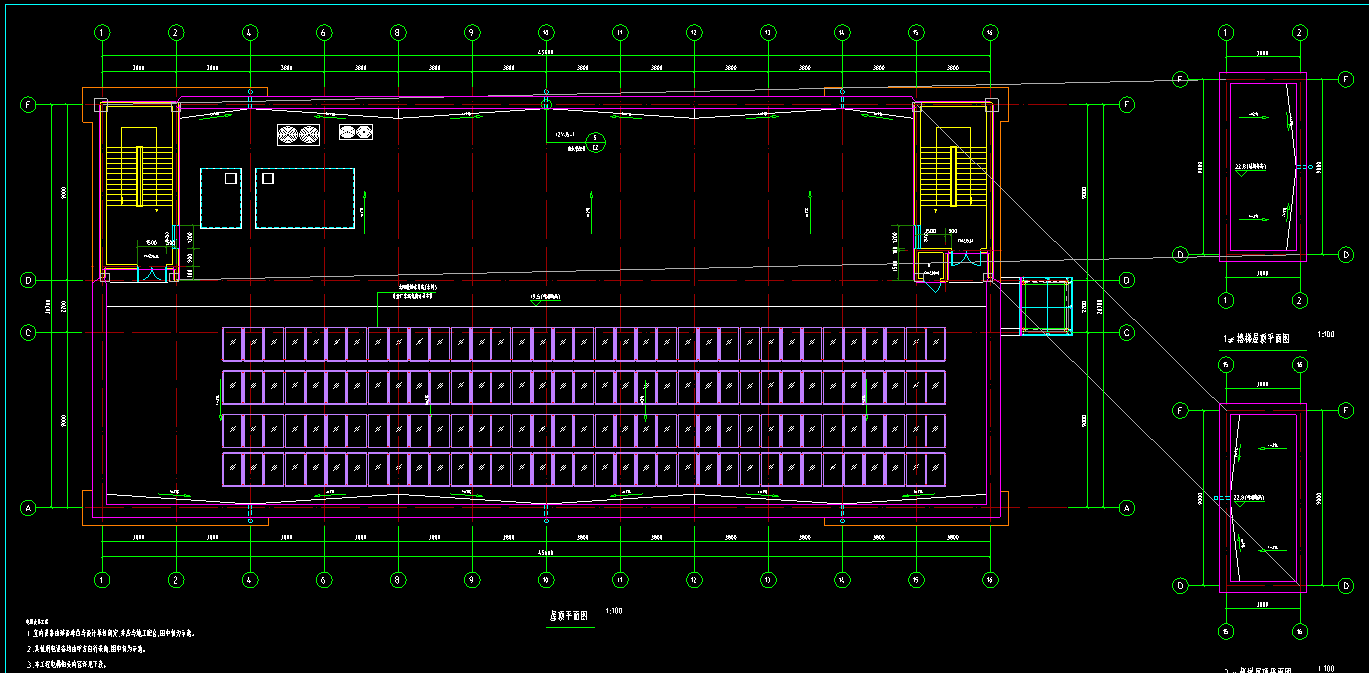
Task: Click the green detail callout circle numbered 5
Action: coord(596,138)
